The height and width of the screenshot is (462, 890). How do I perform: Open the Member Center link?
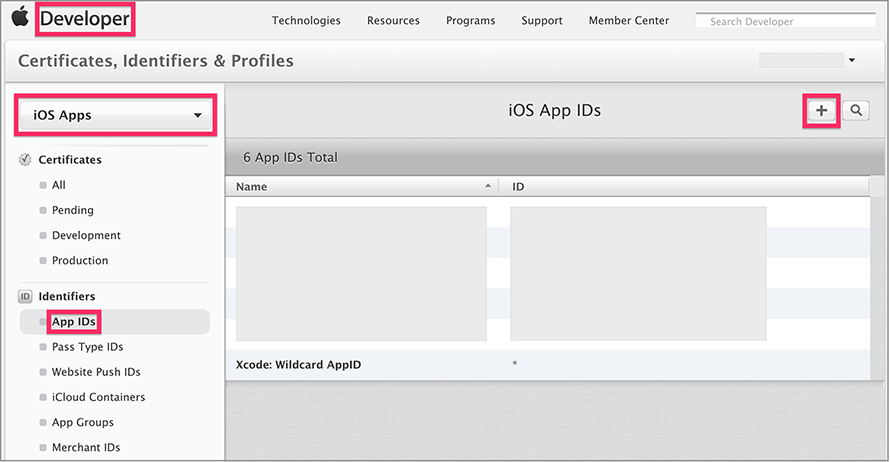[630, 21]
